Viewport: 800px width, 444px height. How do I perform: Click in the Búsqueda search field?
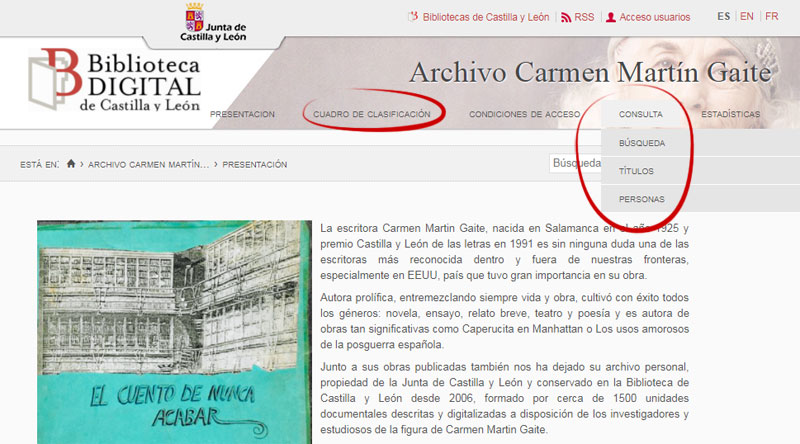click(x=576, y=163)
